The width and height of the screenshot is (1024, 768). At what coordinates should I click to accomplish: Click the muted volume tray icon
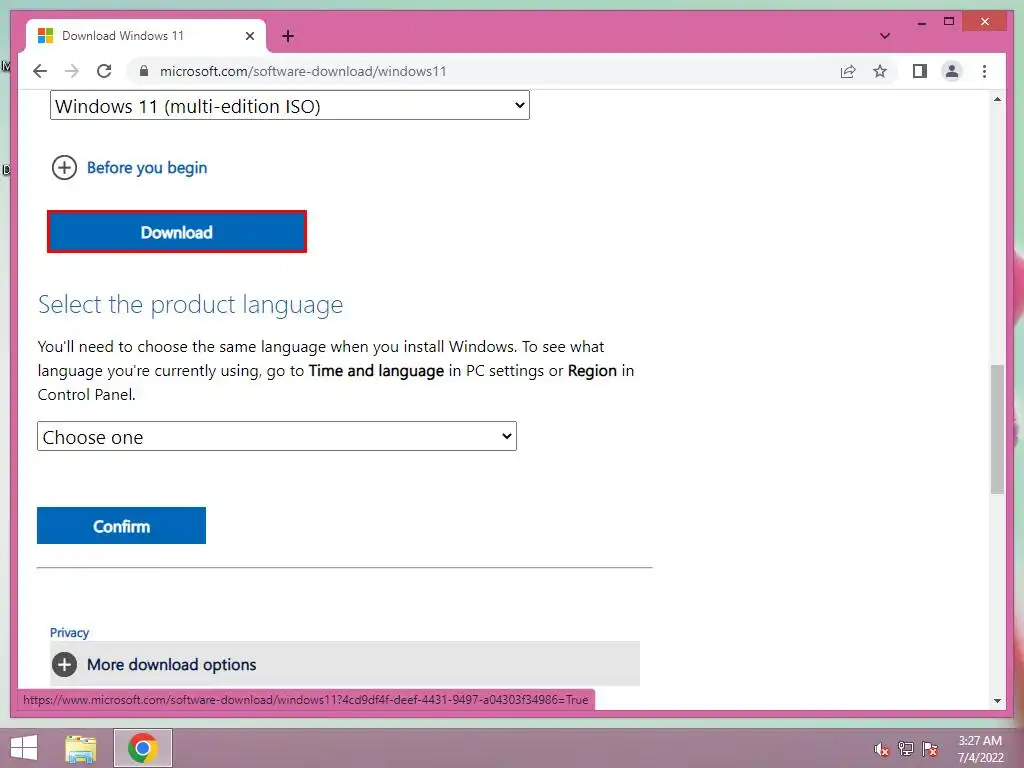point(882,749)
